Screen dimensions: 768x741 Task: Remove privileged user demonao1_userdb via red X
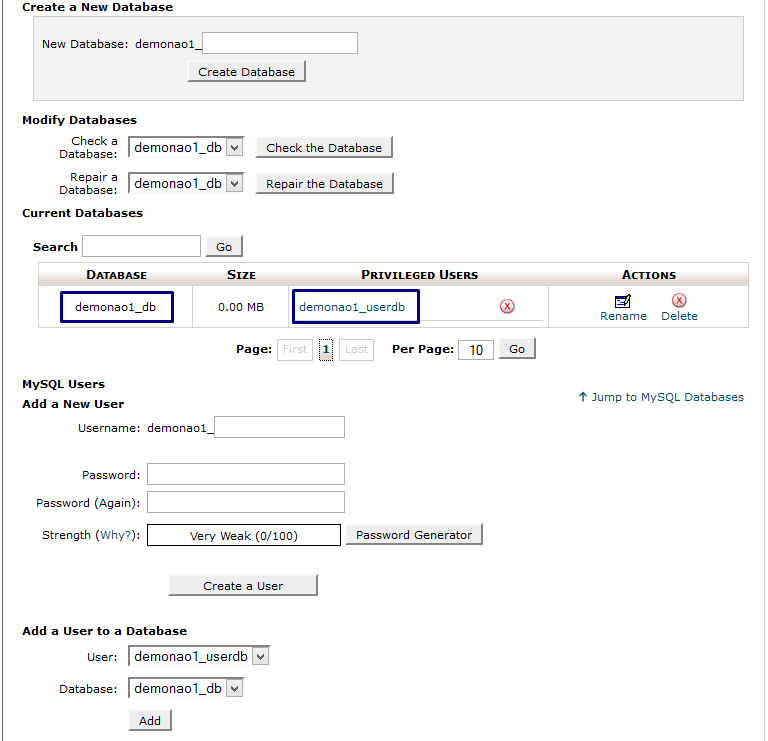click(507, 306)
